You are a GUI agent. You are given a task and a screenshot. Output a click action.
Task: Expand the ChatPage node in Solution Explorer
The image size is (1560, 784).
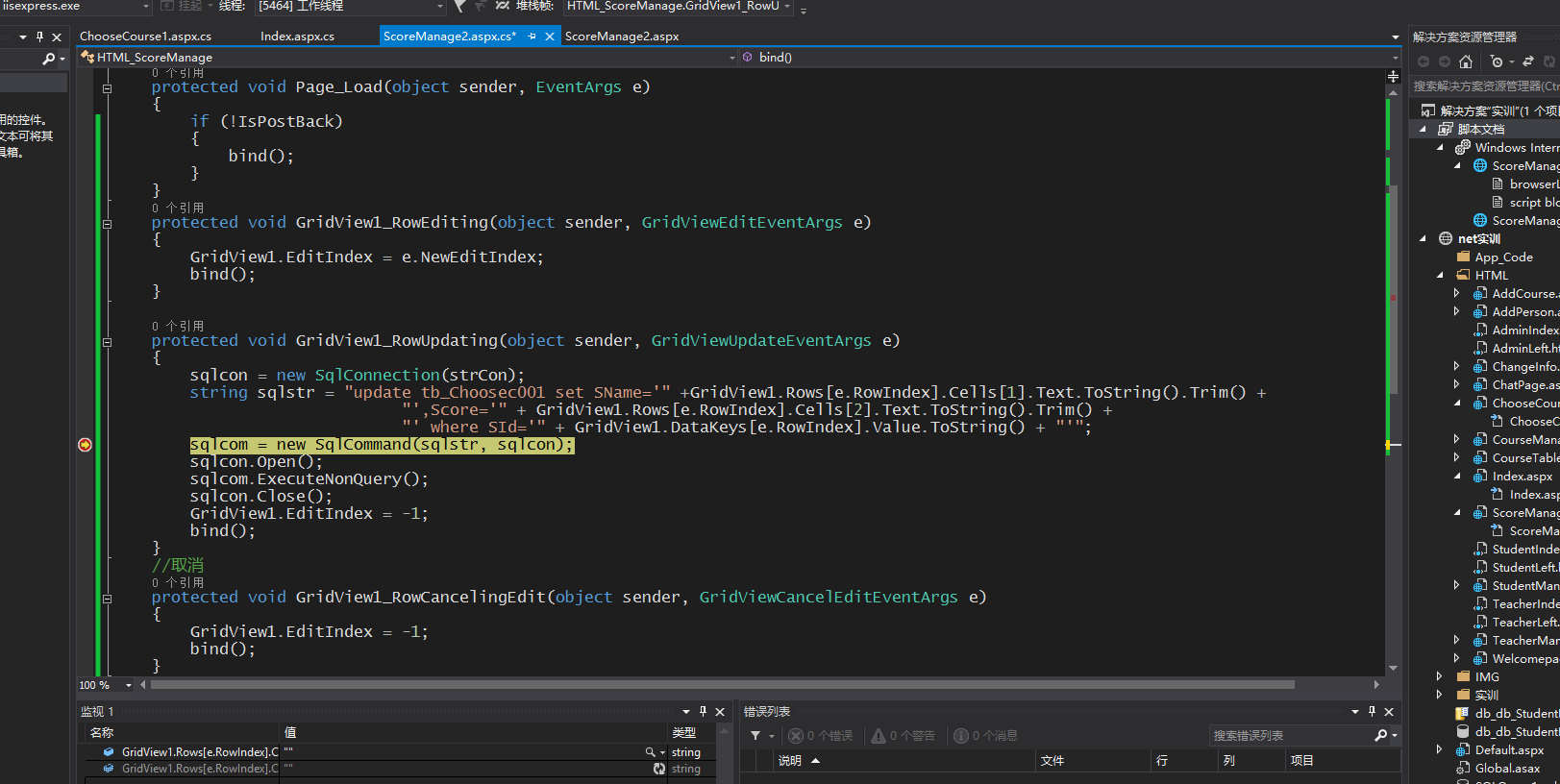[x=1456, y=384]
